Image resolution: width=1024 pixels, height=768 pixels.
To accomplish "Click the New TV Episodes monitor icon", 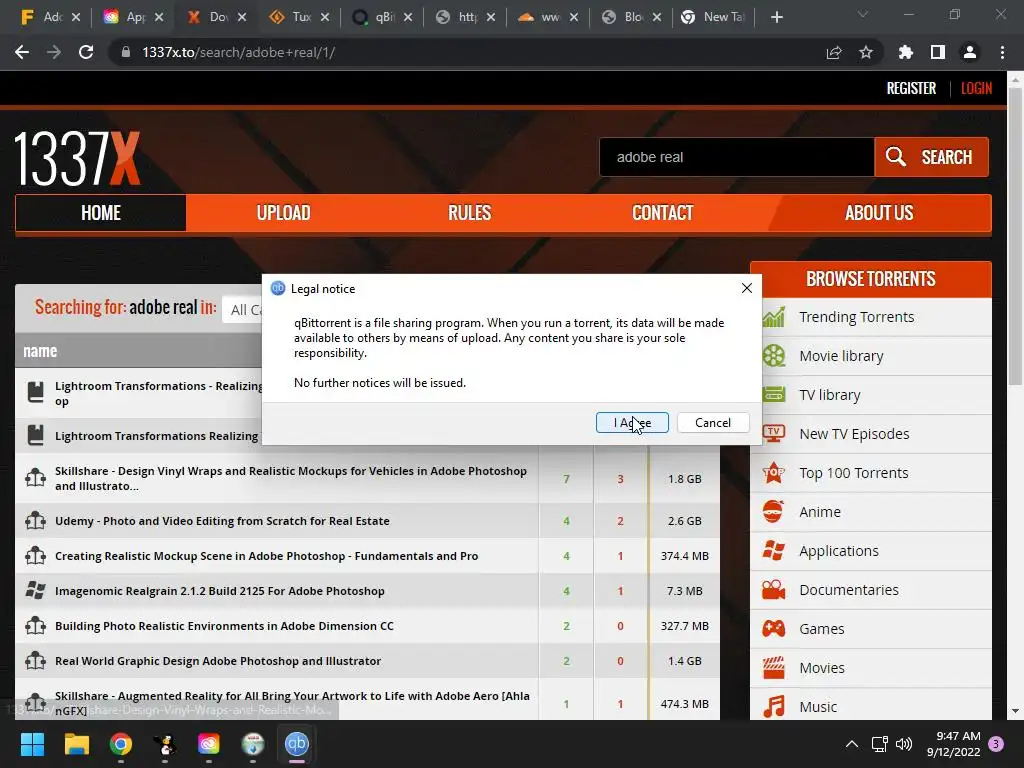I will pos(774,434).
